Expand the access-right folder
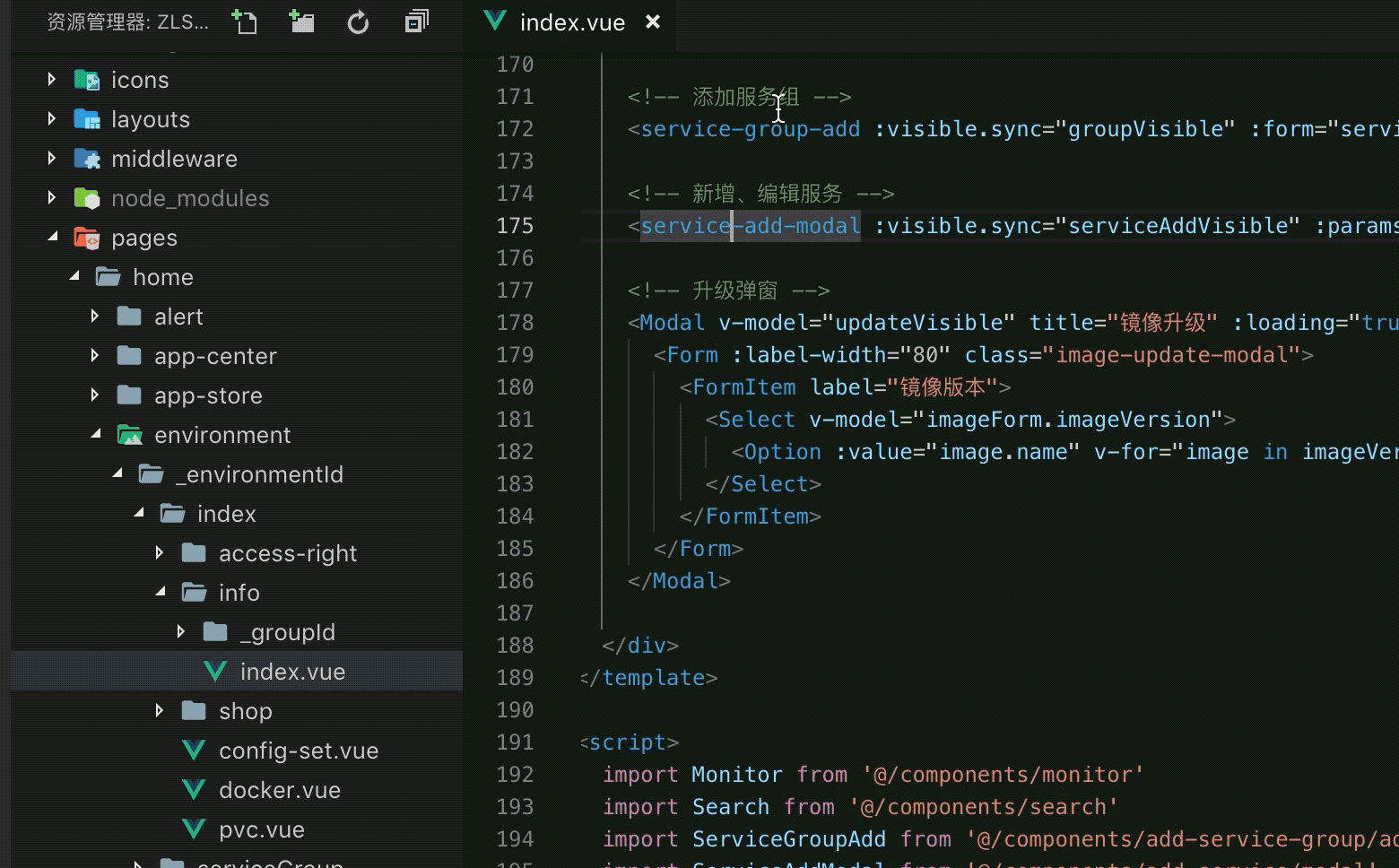Screen dimensions: 1399x868 [160, 553]
